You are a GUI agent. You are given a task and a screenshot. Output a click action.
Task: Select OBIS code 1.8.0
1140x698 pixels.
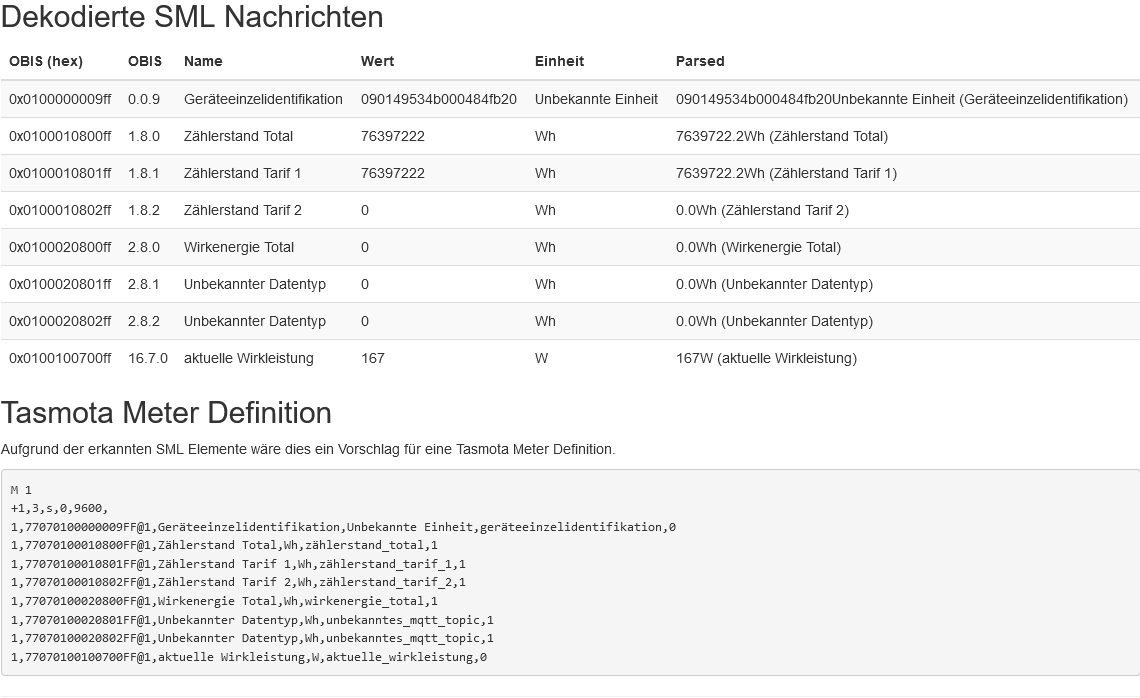click(144, 136)
